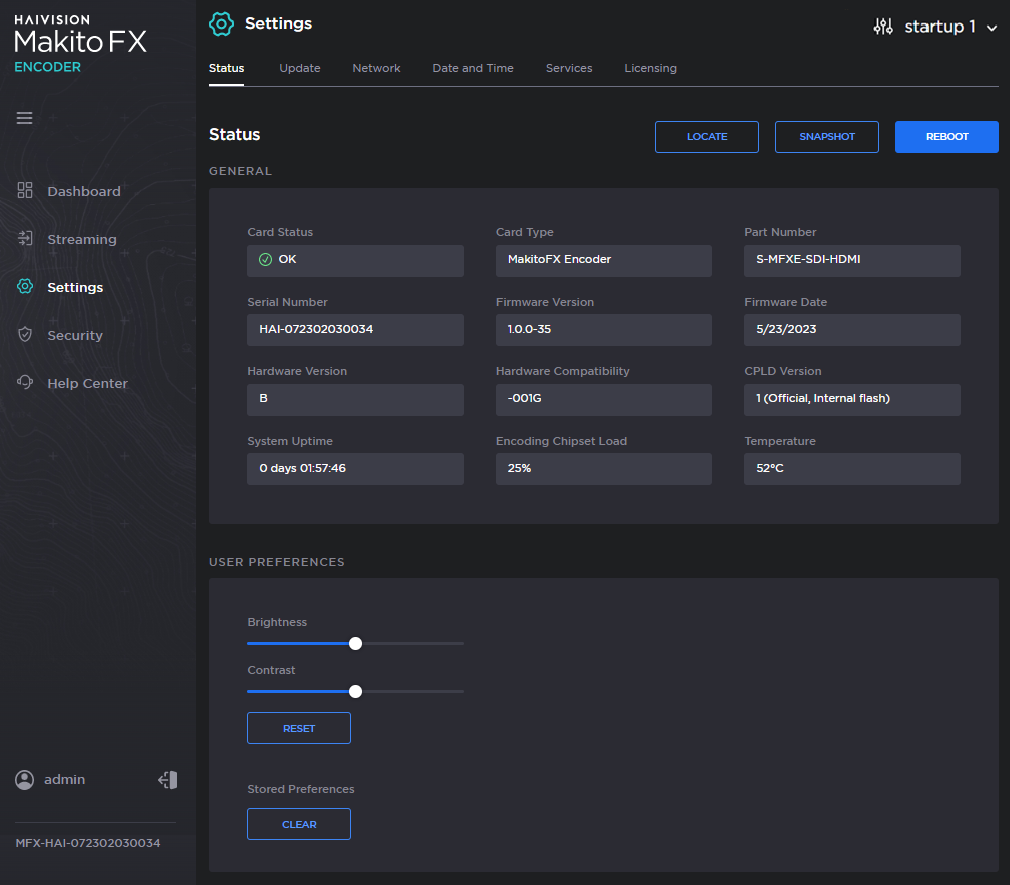Click the hamburger menu icon

click(x=24, y=117)
